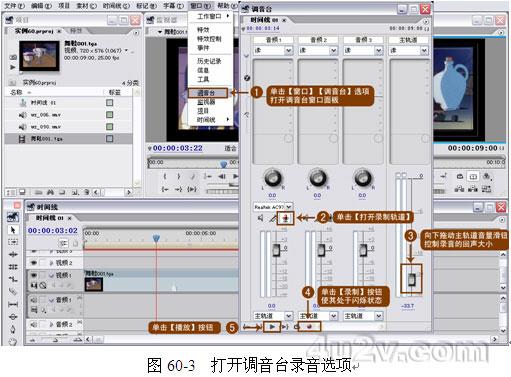511x377 pixels.
Task: Select the arrow Selection tool in tools palette
Action: click(x=13, y=230)
